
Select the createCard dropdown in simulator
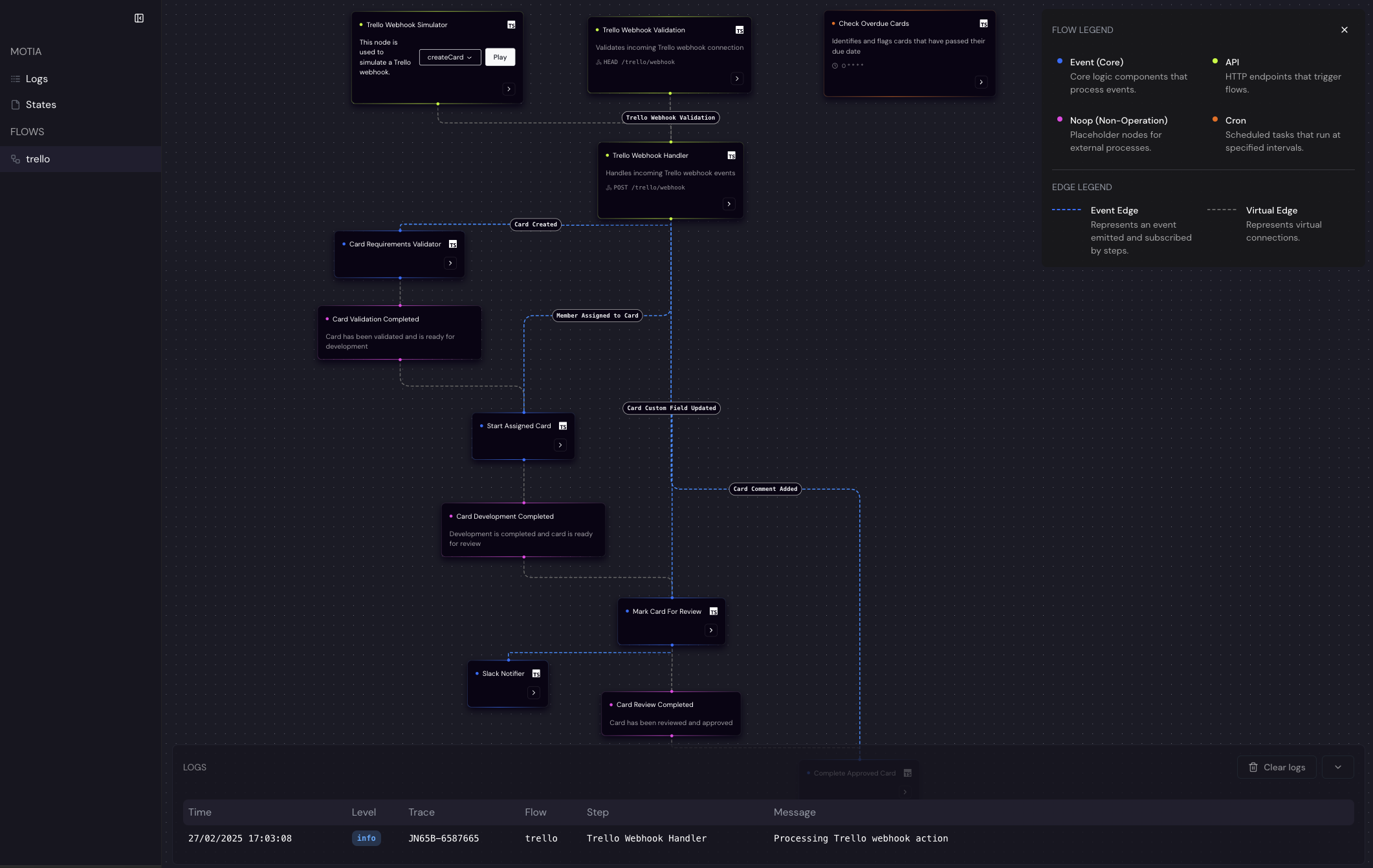tap(449, 57)
